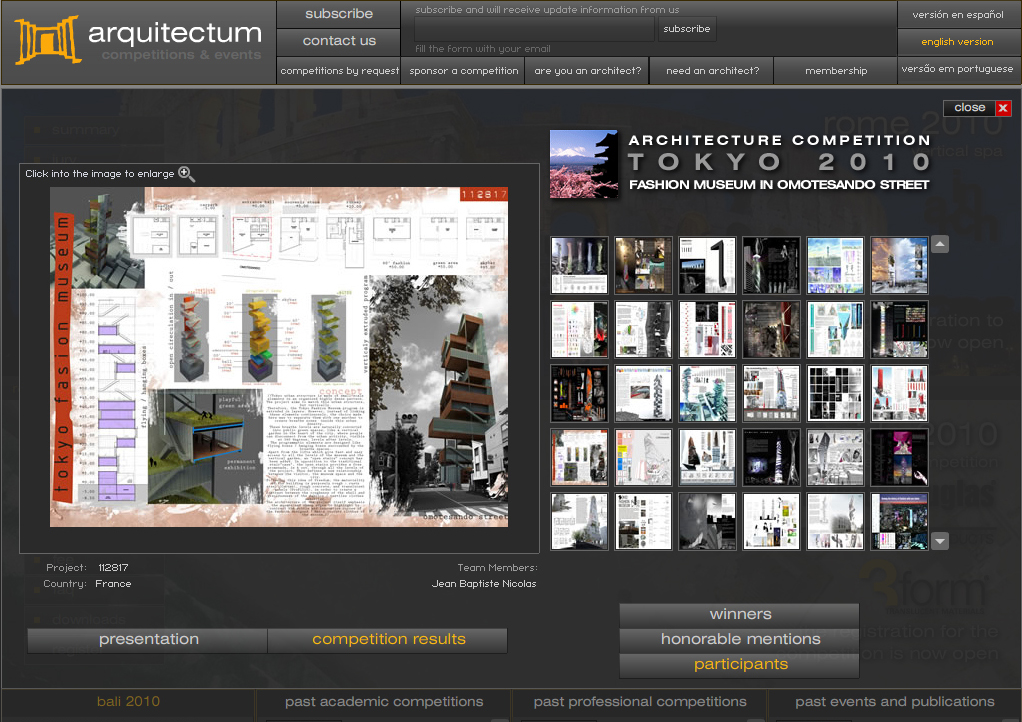
Task: Enlarge the main Tokyo fashion museum board
Action: click(279, 357)
